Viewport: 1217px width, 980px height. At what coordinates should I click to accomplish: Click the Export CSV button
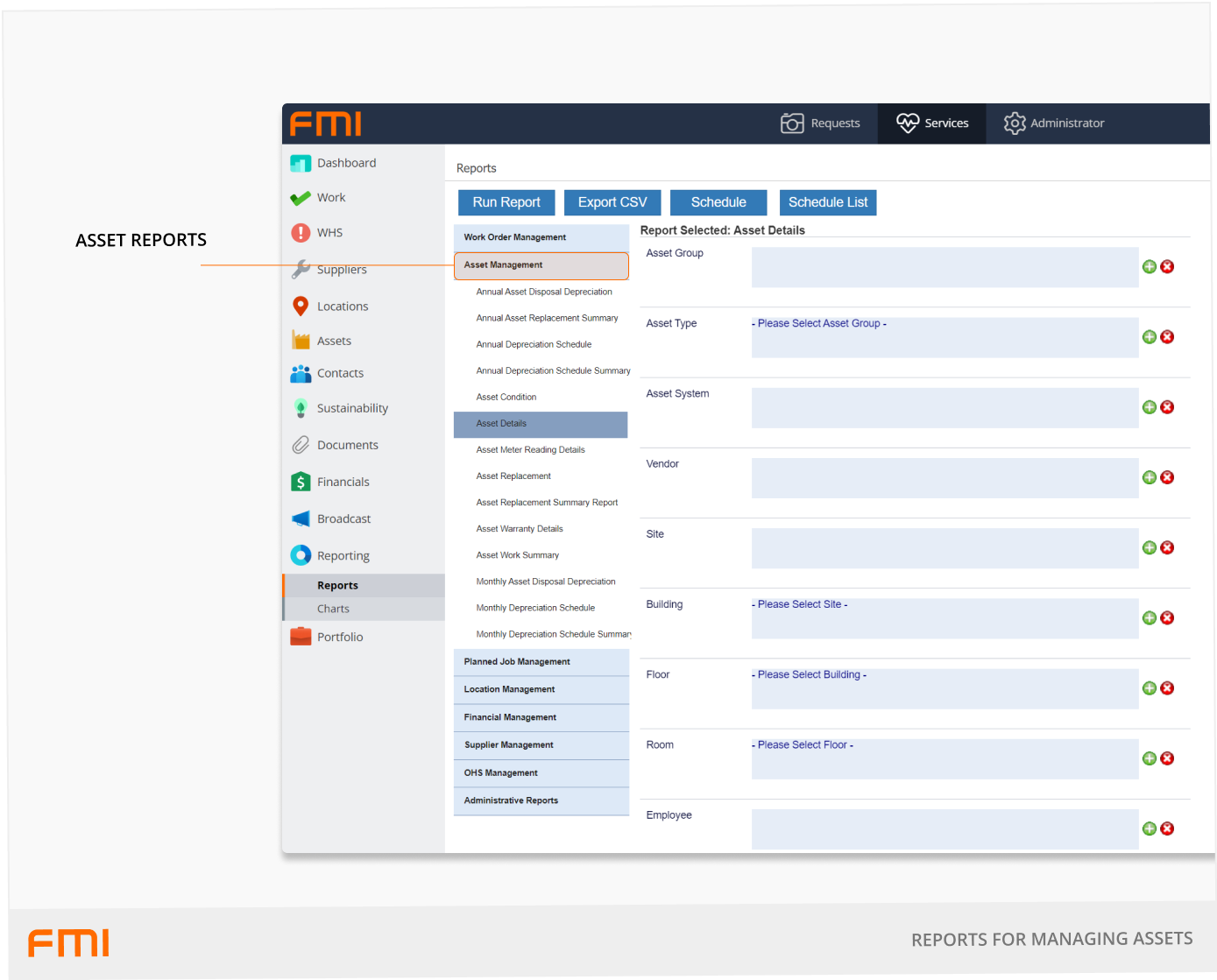[612, 202]
